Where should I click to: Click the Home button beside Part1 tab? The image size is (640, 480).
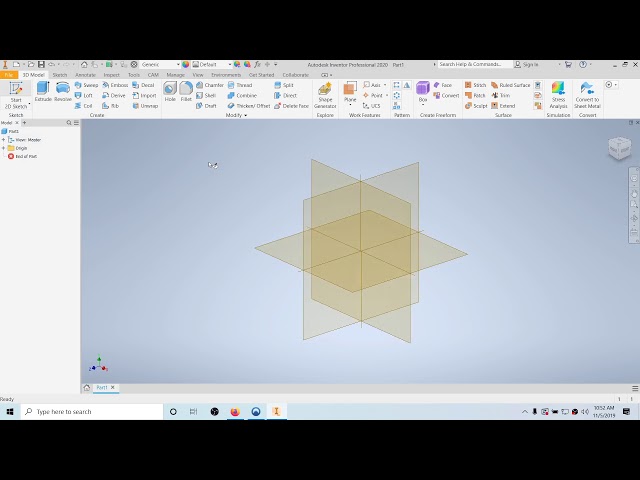click(x=87, y=388)
